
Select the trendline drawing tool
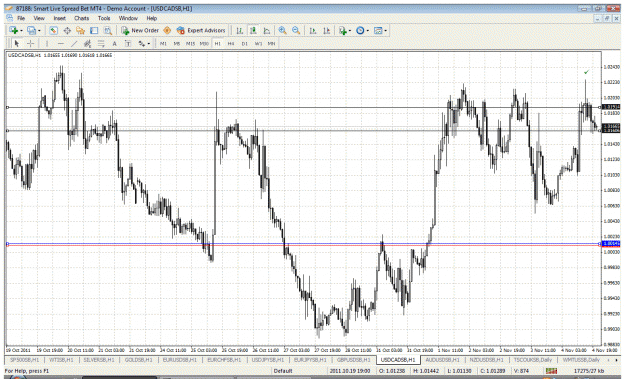[x=74, y=43]
